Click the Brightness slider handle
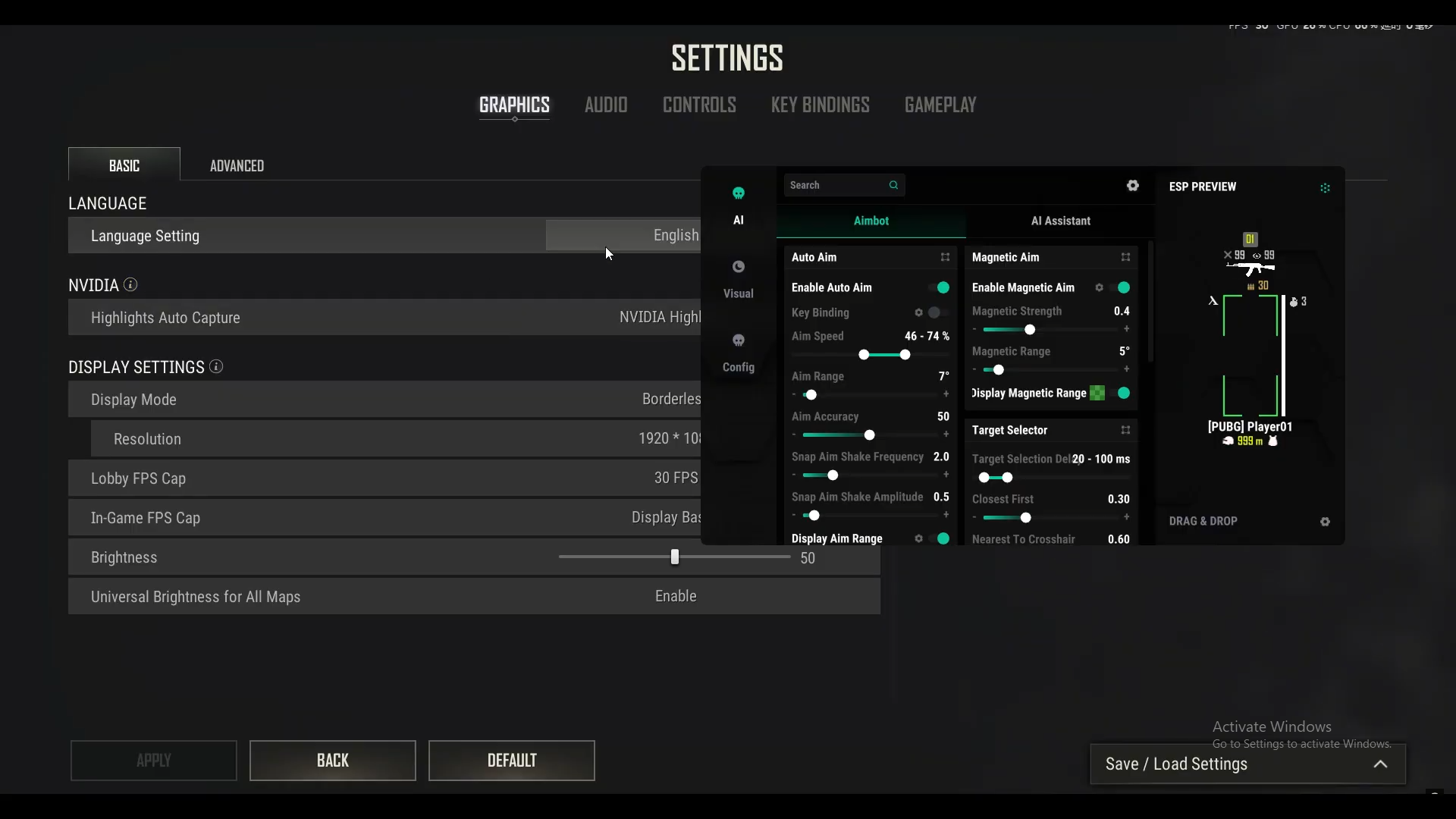 click(674, 557)
